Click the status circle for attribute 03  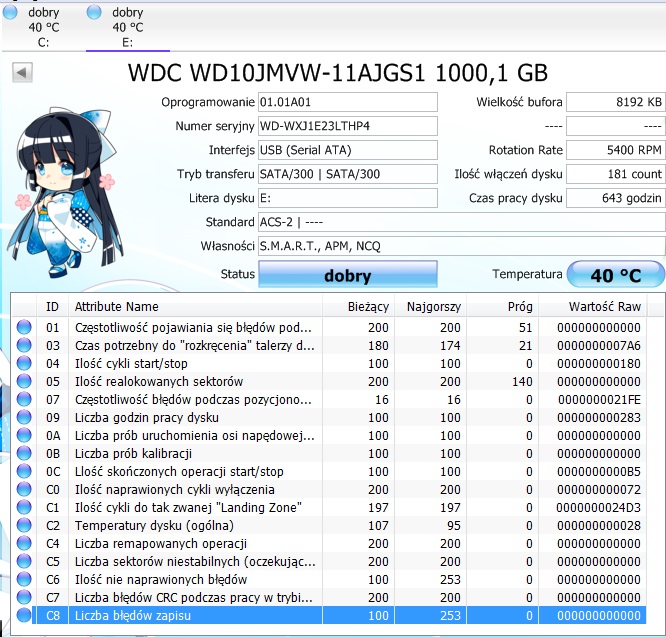24,345
